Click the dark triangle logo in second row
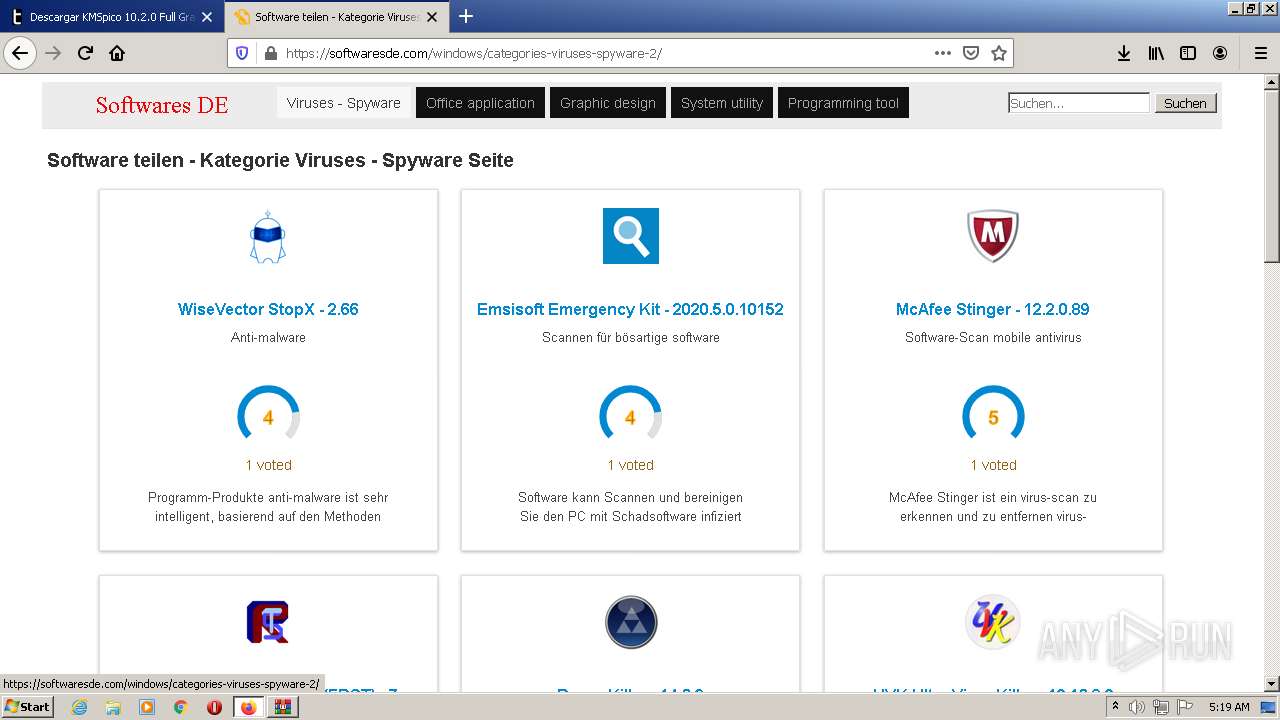1280x720 pixels. pyautogui.click(x=630, y=622)
